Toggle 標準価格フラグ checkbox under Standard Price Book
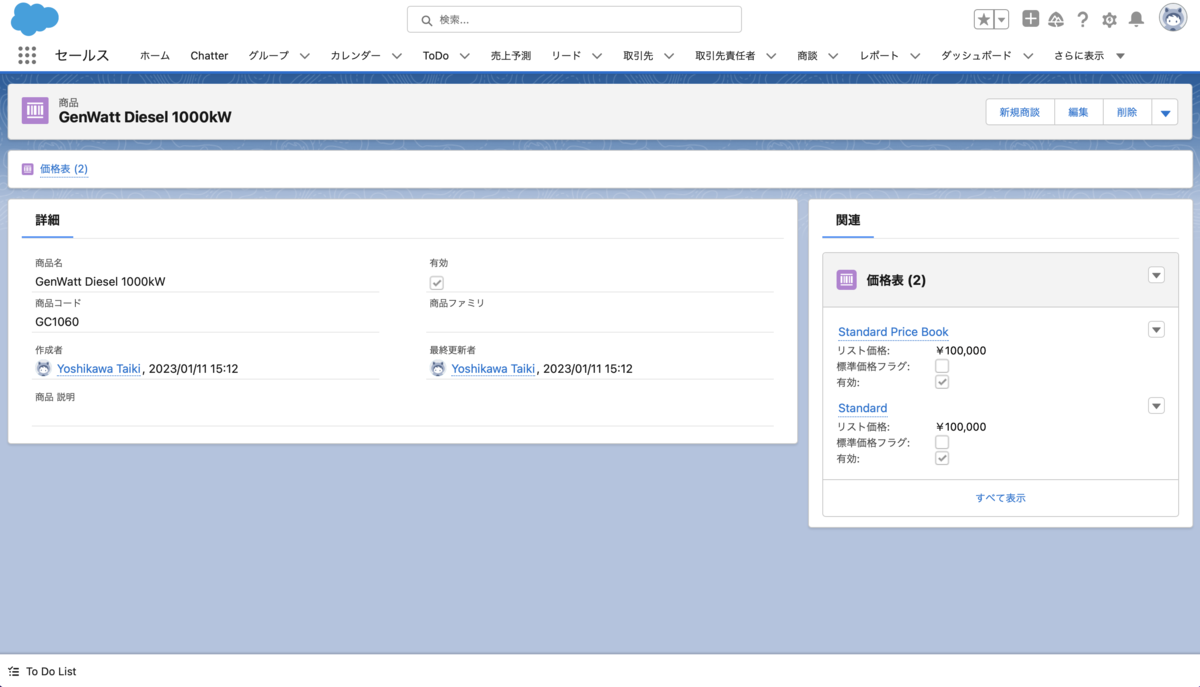The width and height of the screenshot is (1200, 687). pyautogui.click(x=942, y=366)
